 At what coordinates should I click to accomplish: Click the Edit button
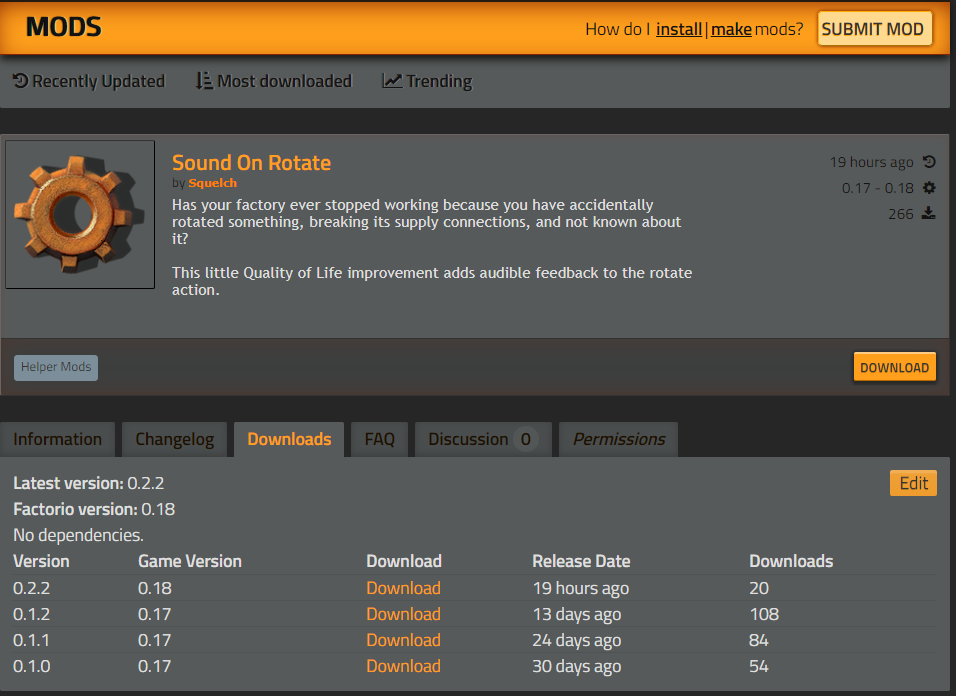pos(913,483)
